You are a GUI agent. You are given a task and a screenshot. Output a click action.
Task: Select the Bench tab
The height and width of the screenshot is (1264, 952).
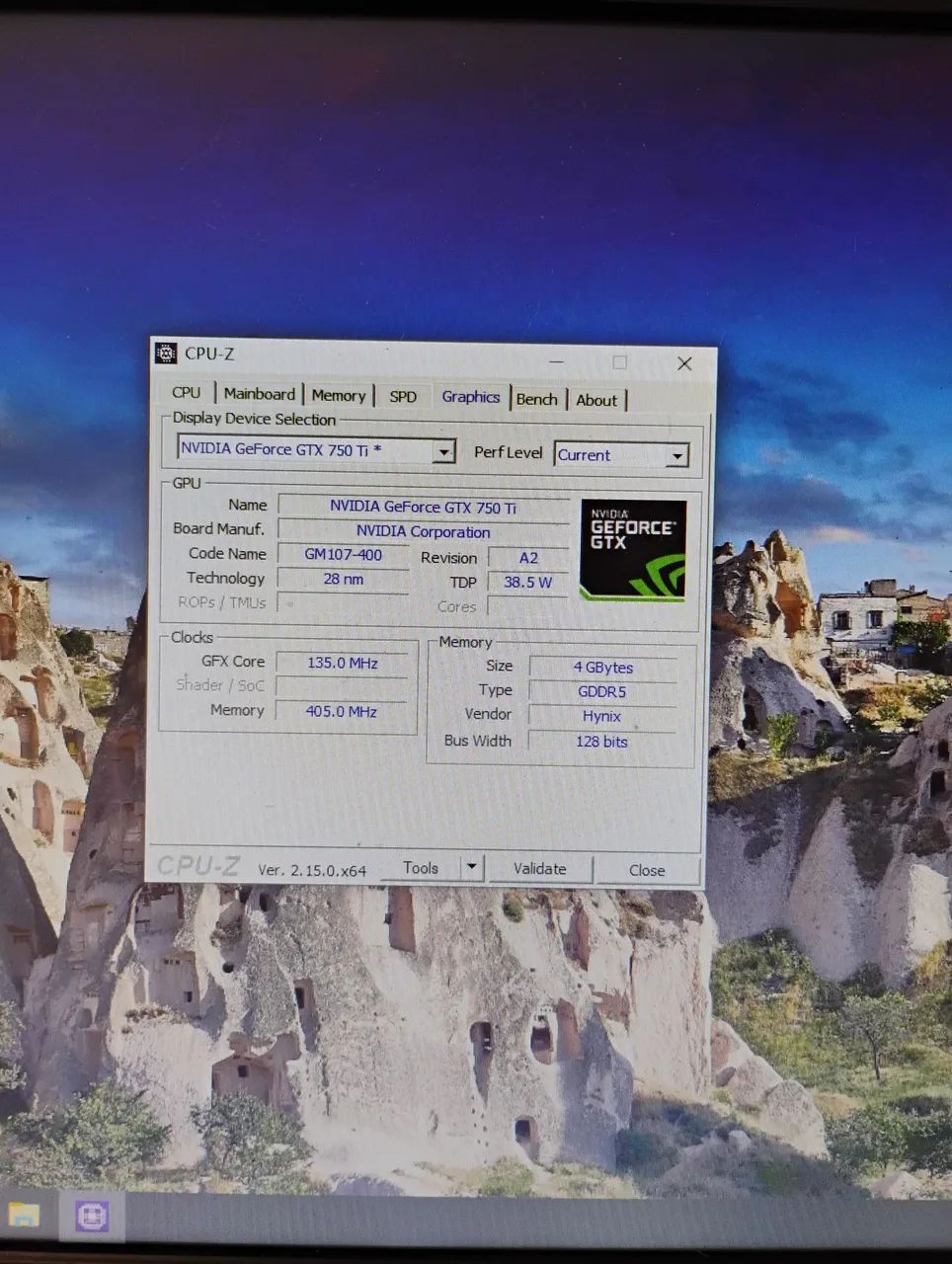pos(537,398)
